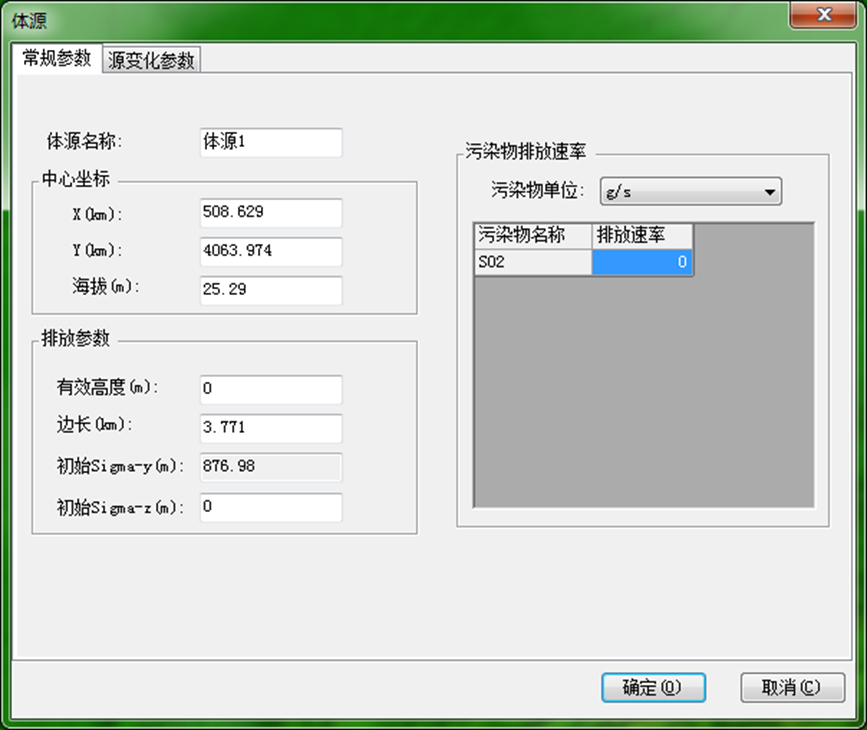Focus the 有效高度(m) field
This screenshot has width=867, height=730.
[270, 389]
